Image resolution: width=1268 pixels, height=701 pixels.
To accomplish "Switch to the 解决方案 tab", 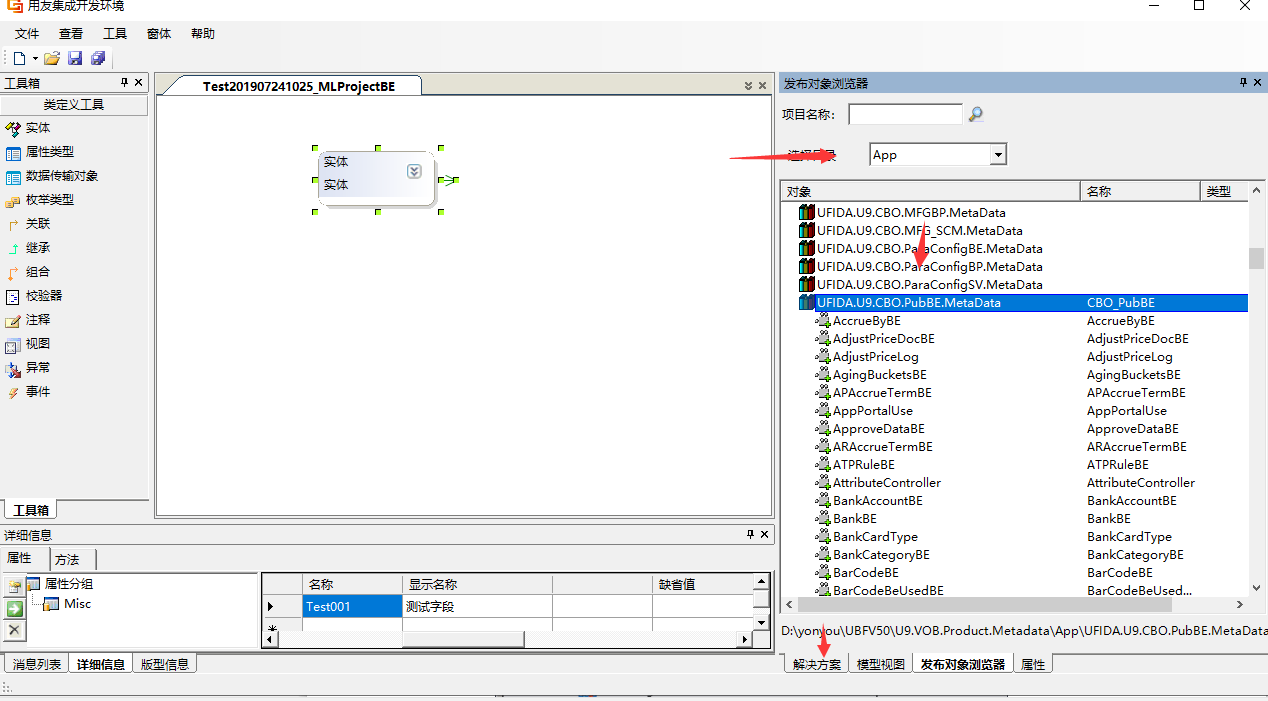I will pos(817,664).
